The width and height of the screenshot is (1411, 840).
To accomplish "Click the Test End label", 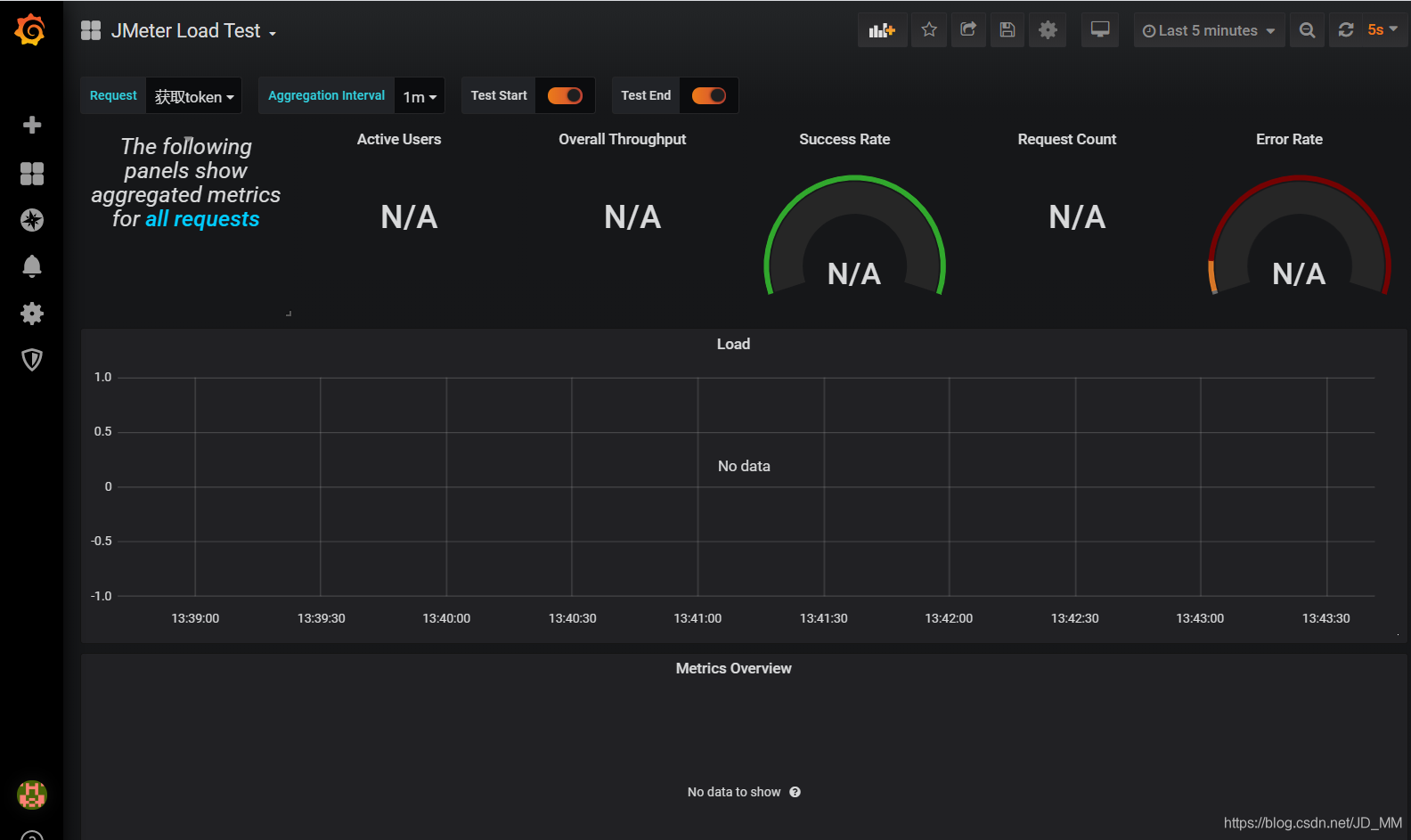I will (x=646, y=95).
